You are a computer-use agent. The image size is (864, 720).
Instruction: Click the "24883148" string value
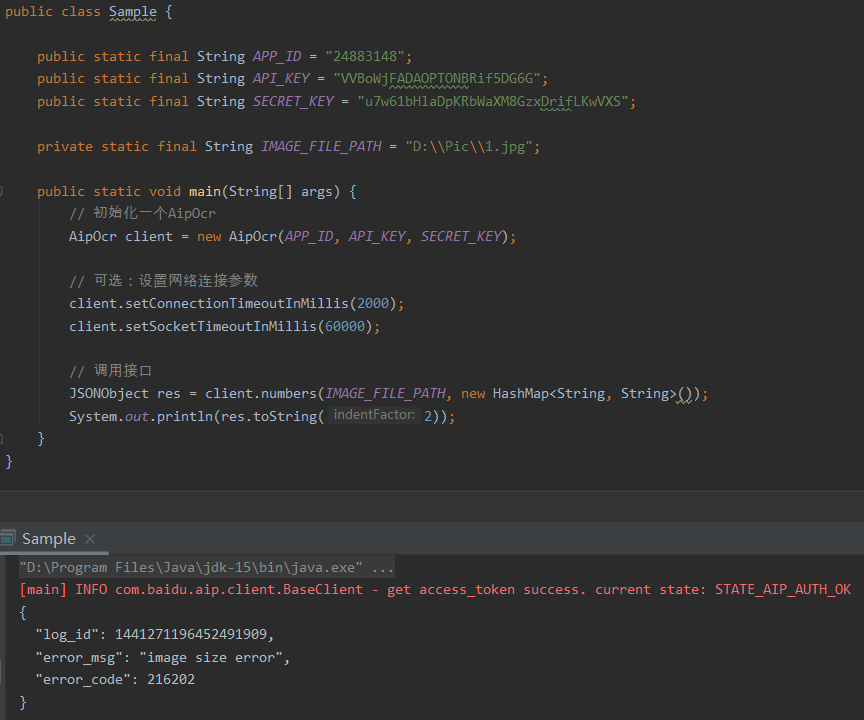tap(365, 56)
